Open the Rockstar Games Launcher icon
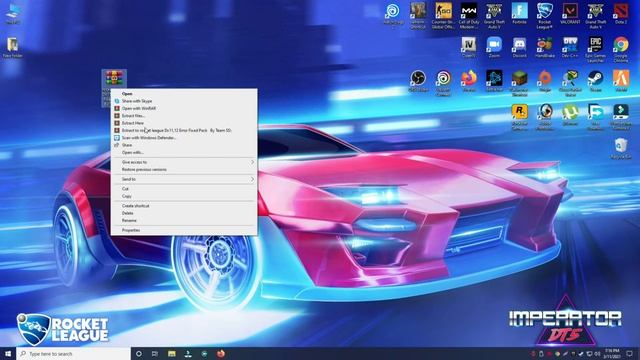Image resolution: width=640 pixels, height=360 pixels. point(519,117)
